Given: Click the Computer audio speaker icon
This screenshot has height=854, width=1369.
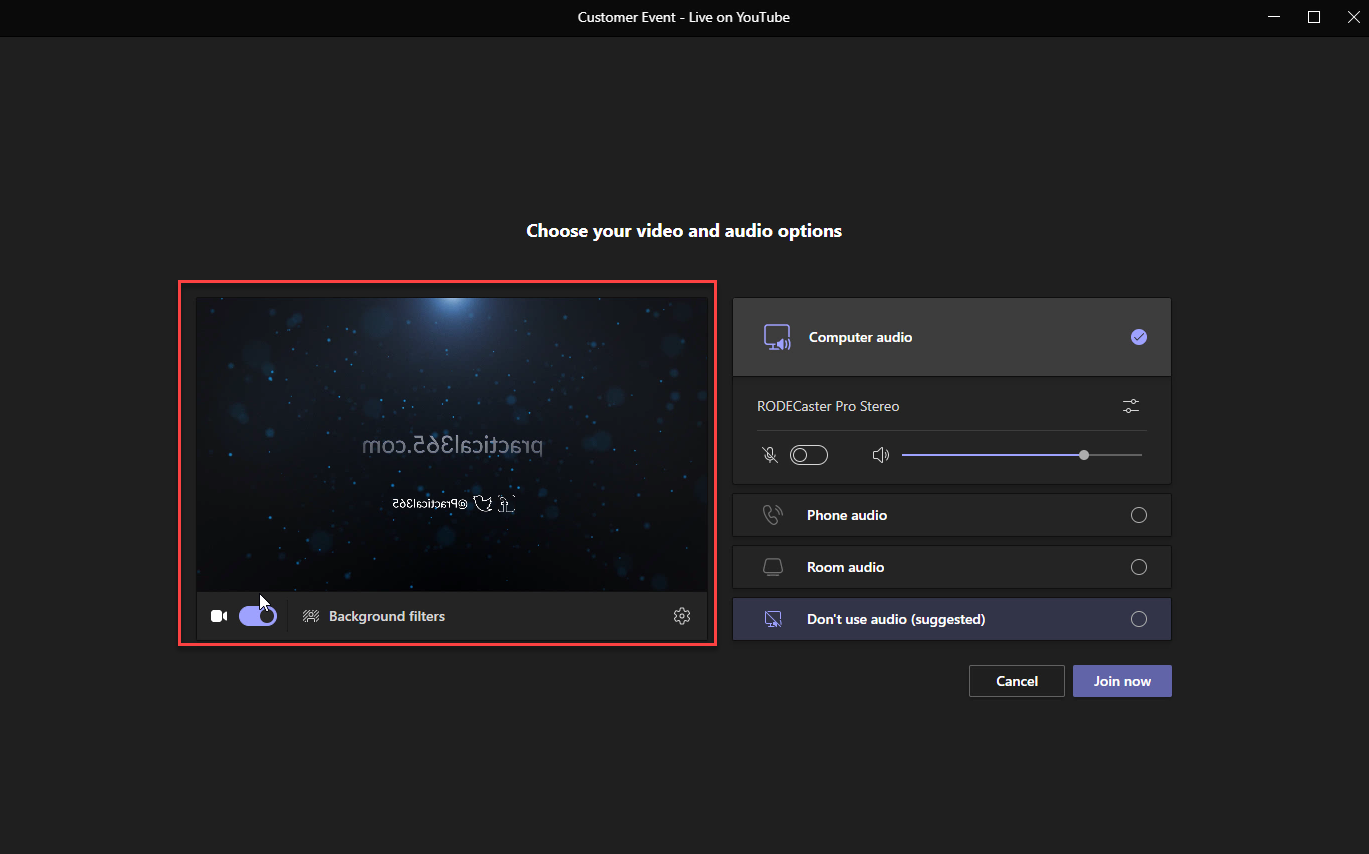Looking at the screenshot, I should coord(777,337).
